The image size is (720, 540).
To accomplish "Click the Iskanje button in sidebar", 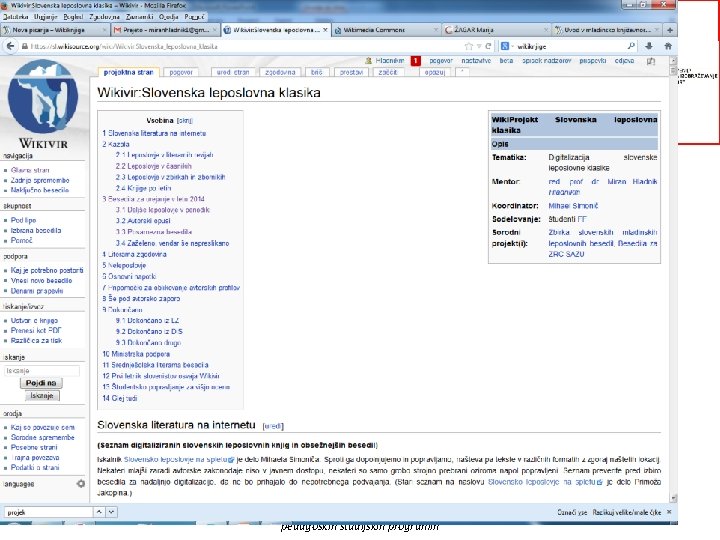I will (x=42, y=396).
